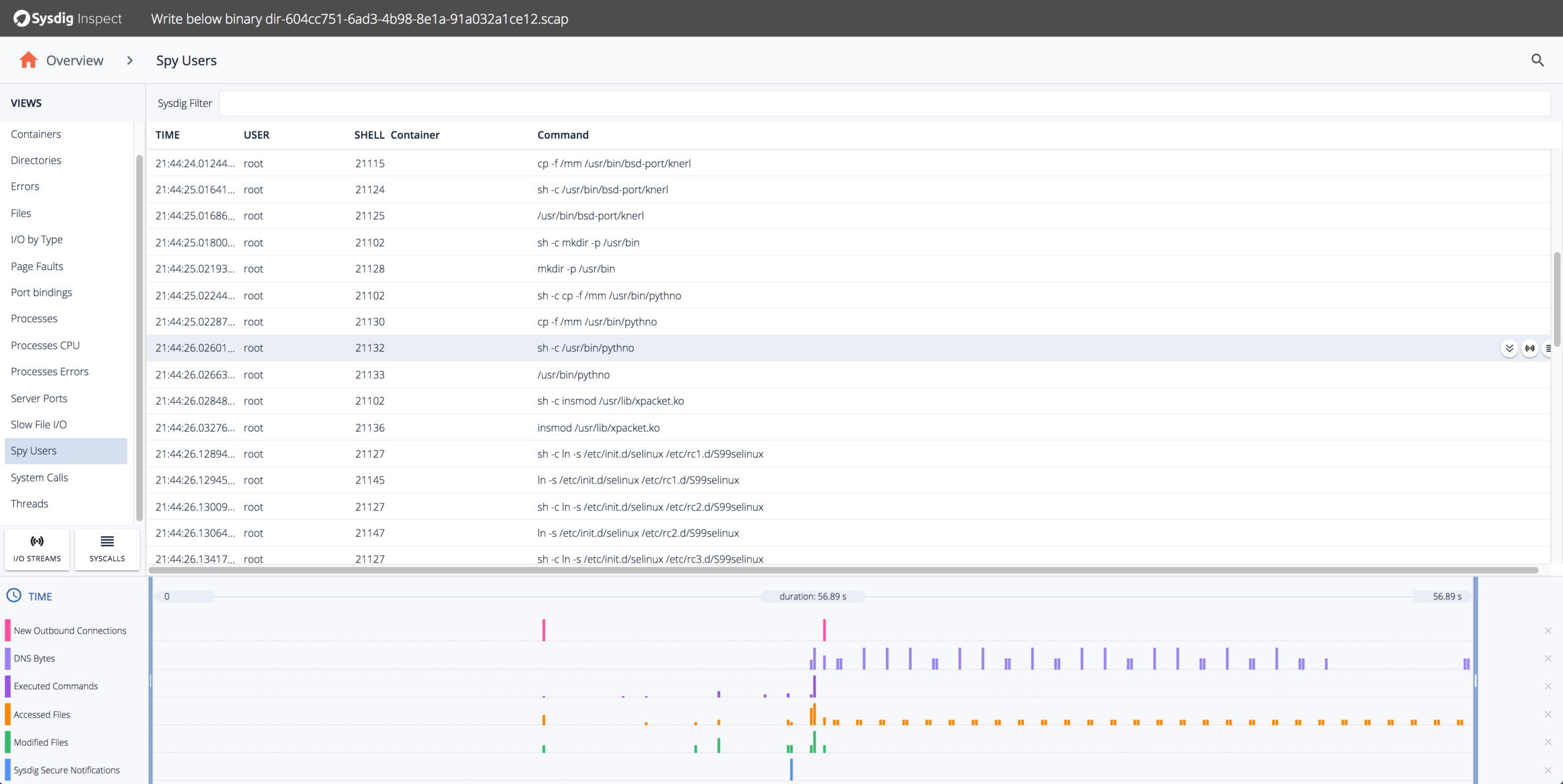Open Files view

click(21, 213)
